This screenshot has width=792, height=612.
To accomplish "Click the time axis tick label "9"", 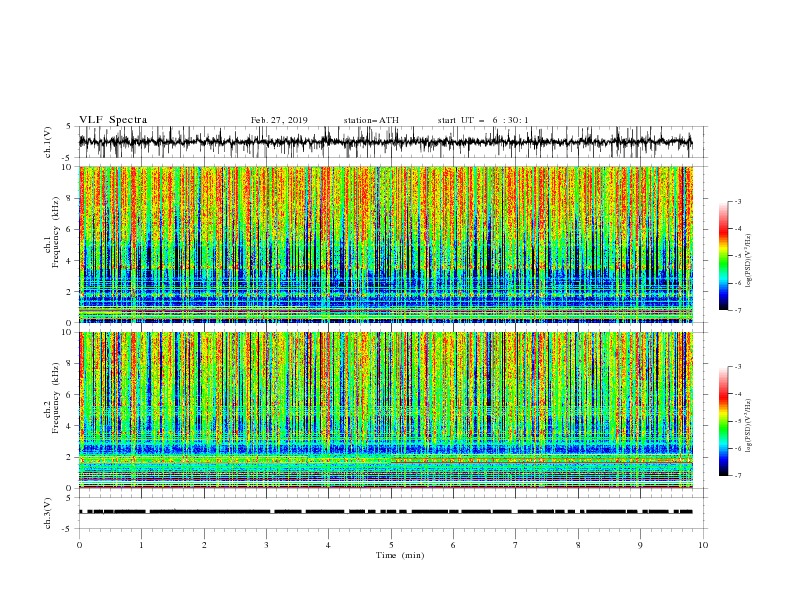I will [640, 545].
